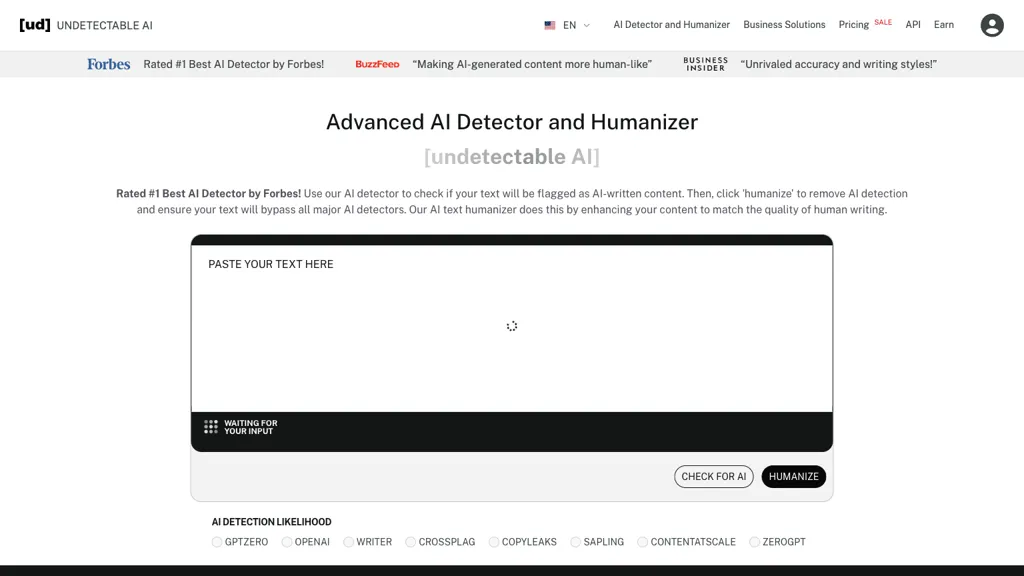Click the US flag language icon
Image resolution: width=1024 pixels, height=576 pixels.
coord(550,25)
